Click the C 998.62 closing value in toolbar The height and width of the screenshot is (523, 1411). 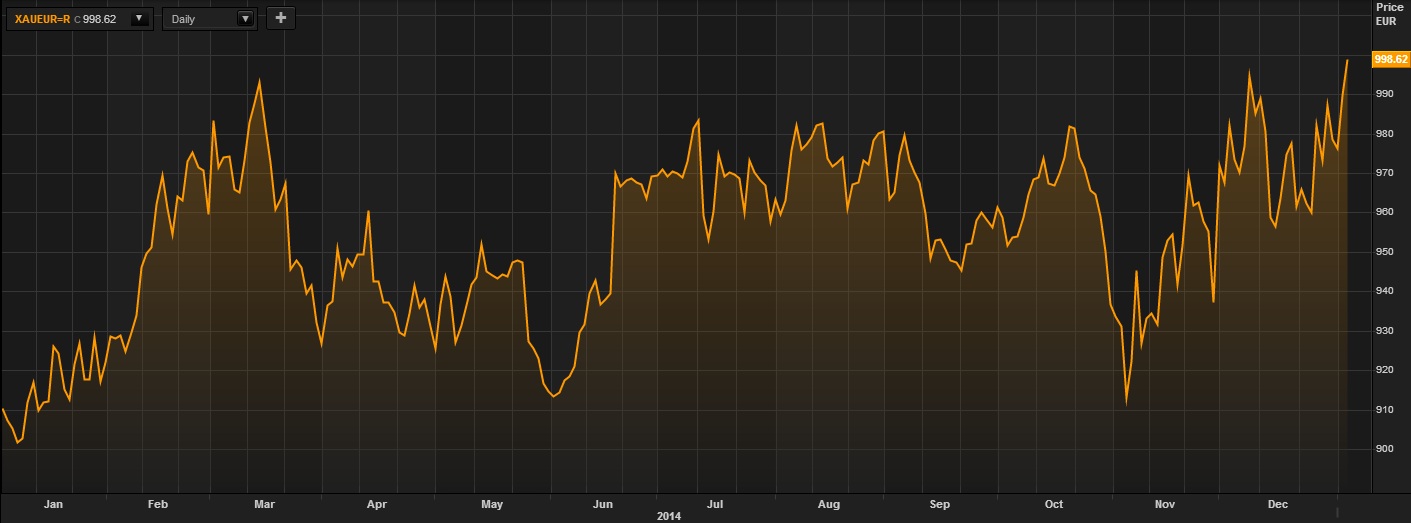pos(99,19)
